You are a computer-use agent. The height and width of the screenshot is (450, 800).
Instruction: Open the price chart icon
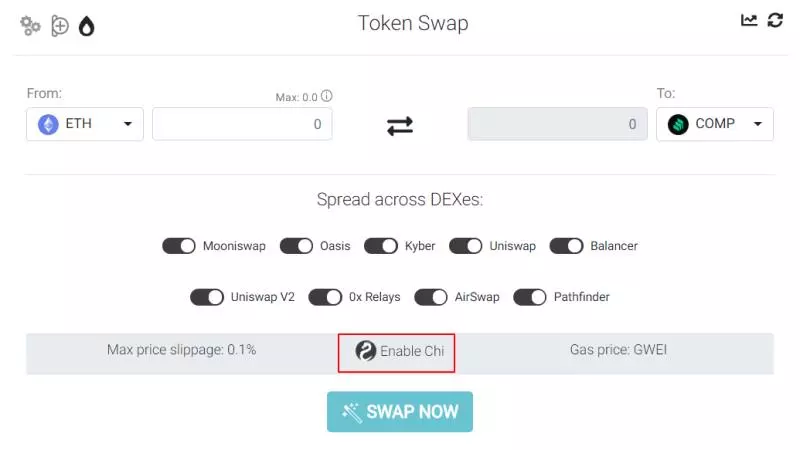[x=749, y=20]
